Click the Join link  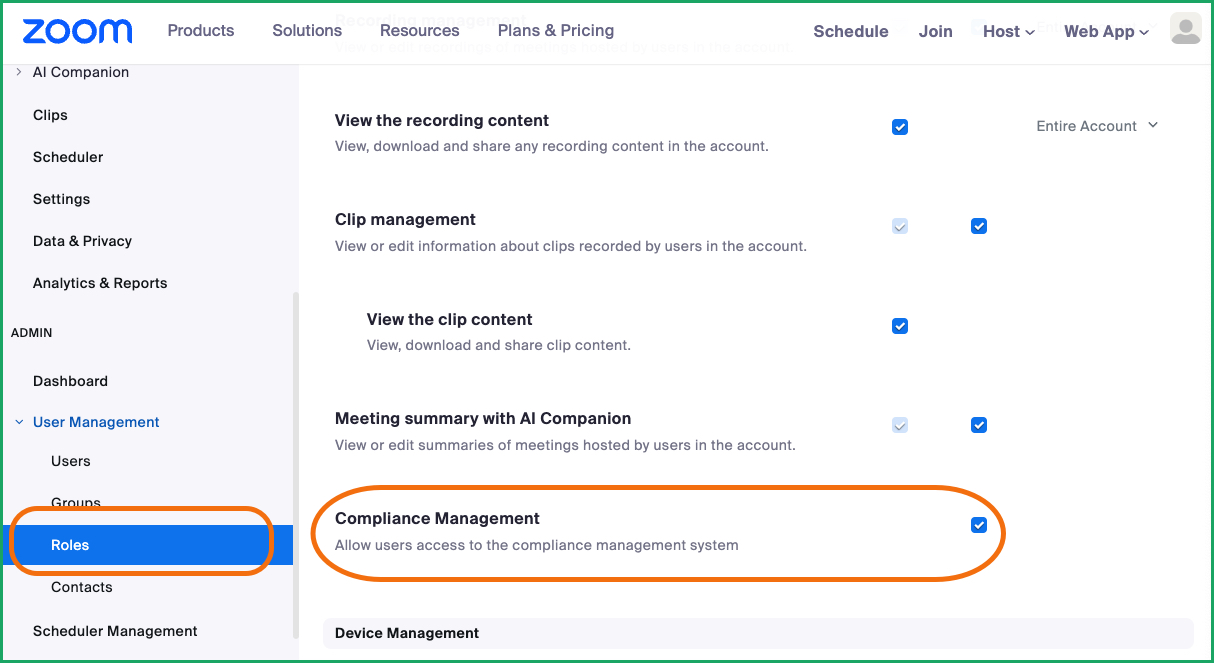[x=936, y=31]
